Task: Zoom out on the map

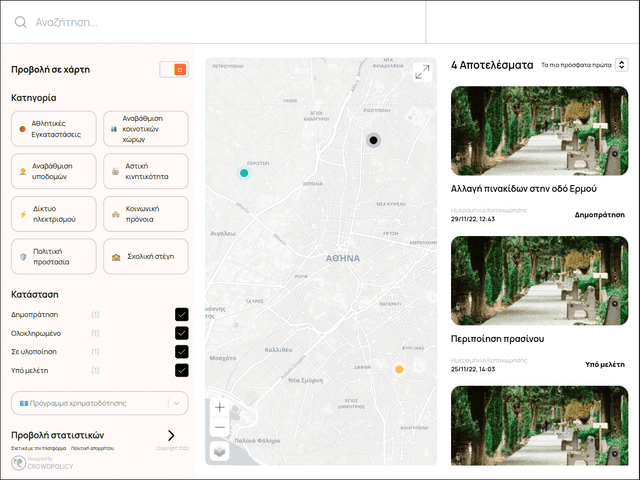Action: point(220,428)
